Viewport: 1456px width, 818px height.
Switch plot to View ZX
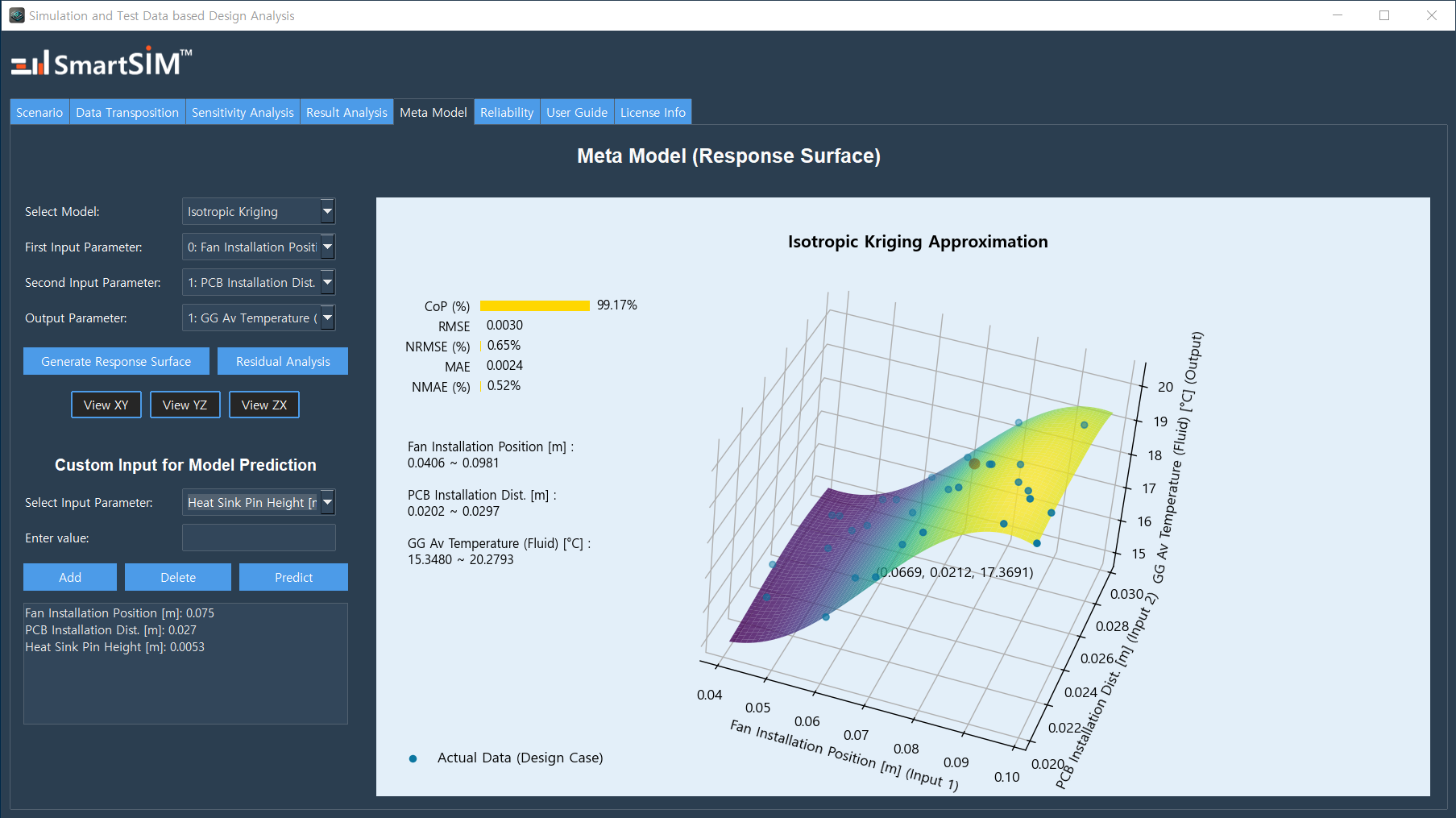pos(264,405)
